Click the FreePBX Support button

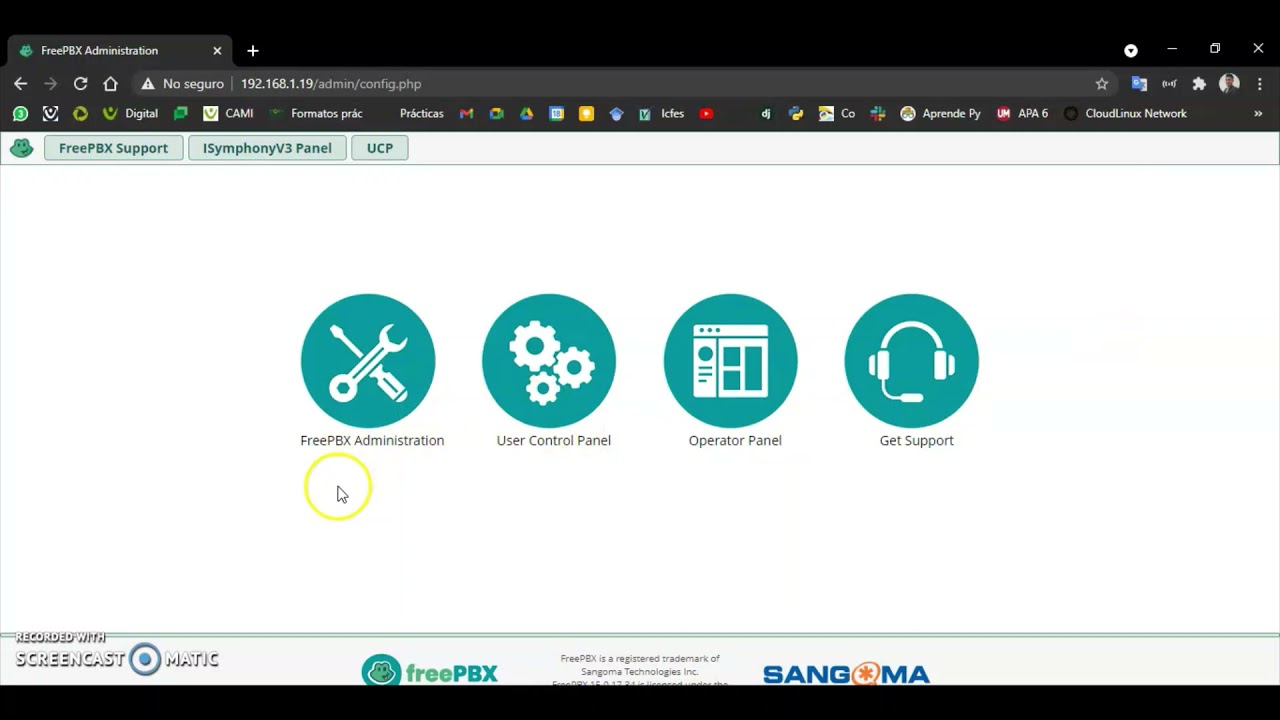(113, 148)
